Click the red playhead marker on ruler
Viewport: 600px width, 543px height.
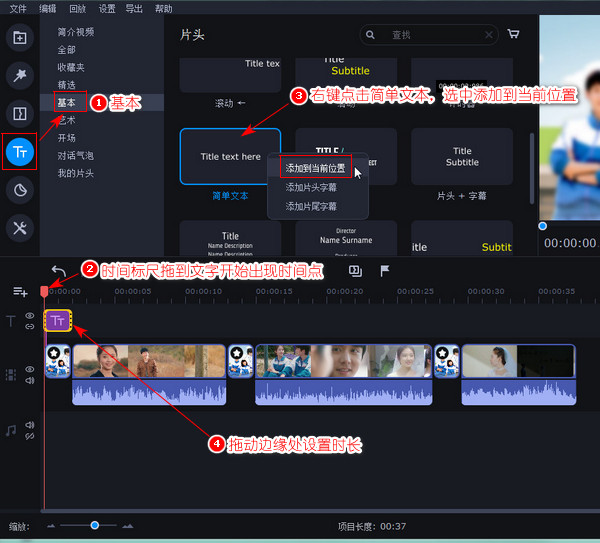[44, 291]
